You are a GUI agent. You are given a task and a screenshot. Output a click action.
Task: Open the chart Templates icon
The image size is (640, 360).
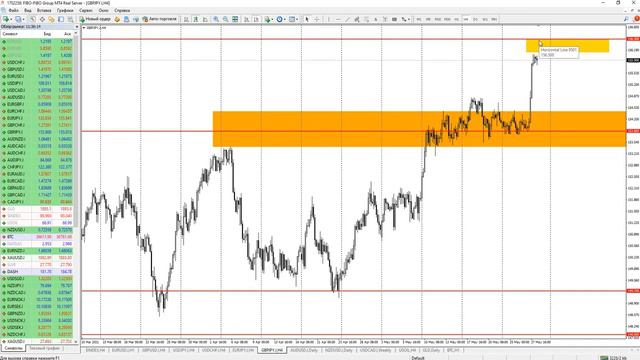[x=292, y=19]
